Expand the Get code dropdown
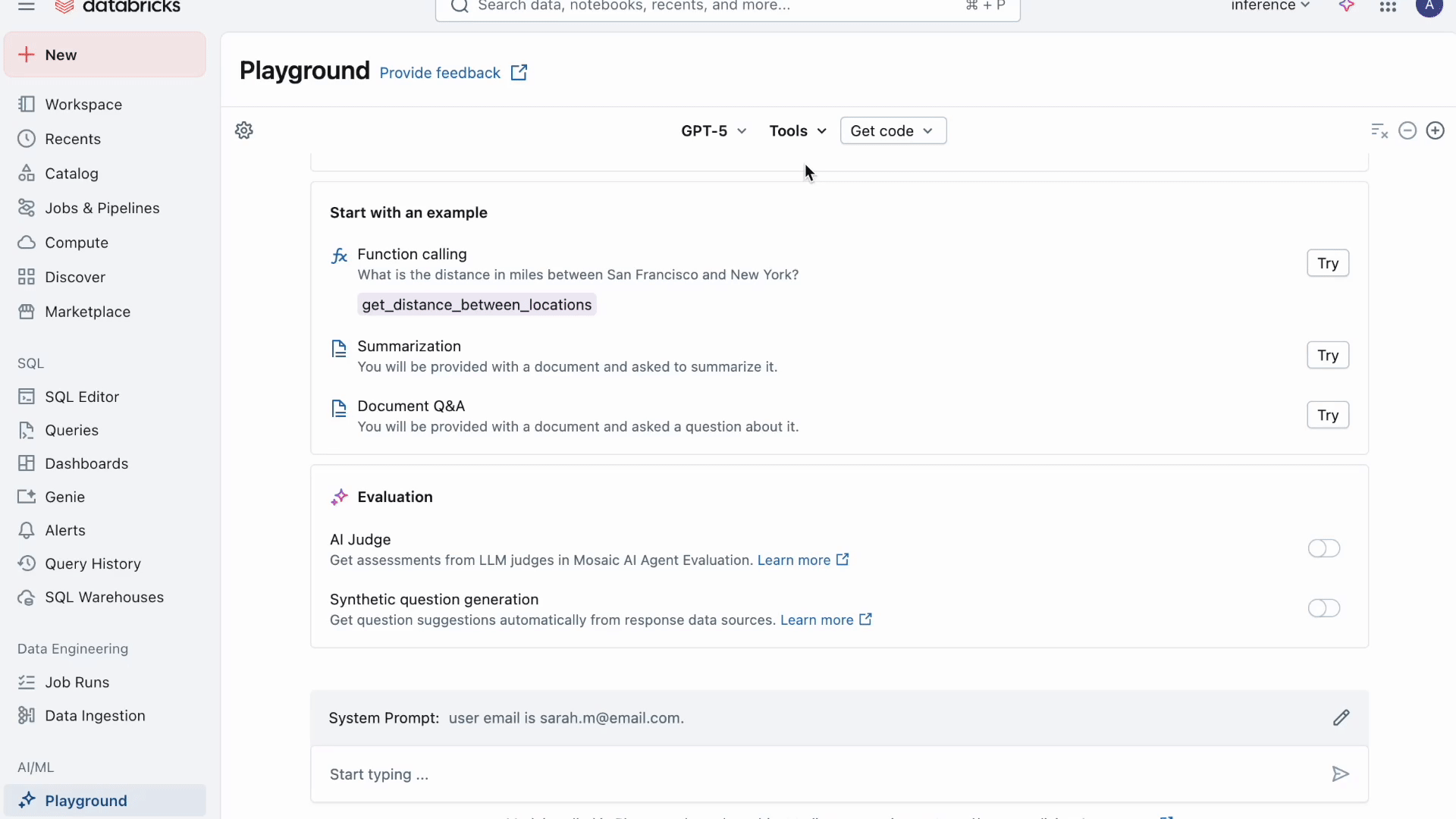Screen dimensions: 1456x819 point(893,131)
